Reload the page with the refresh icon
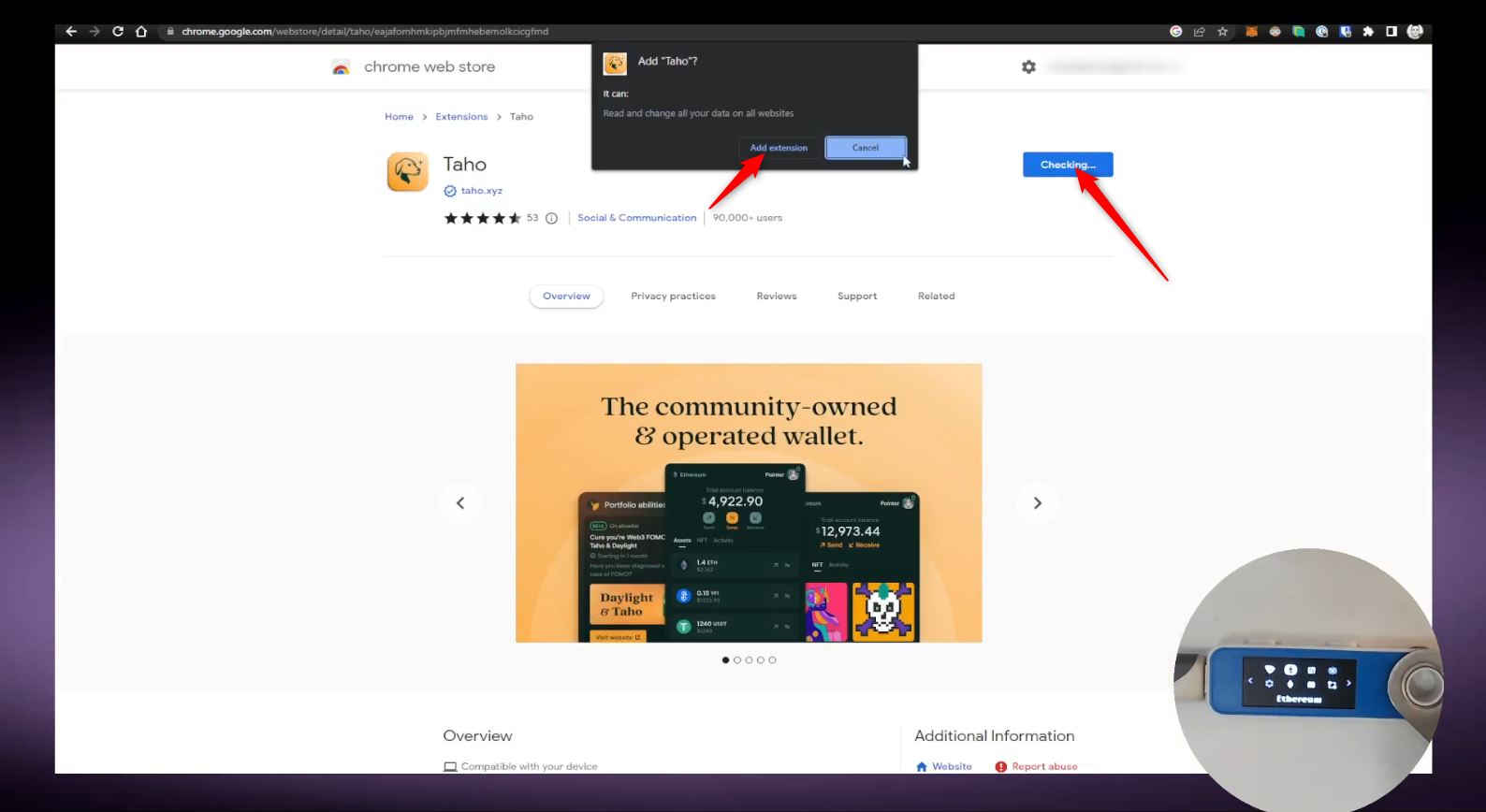 (118, 32)
